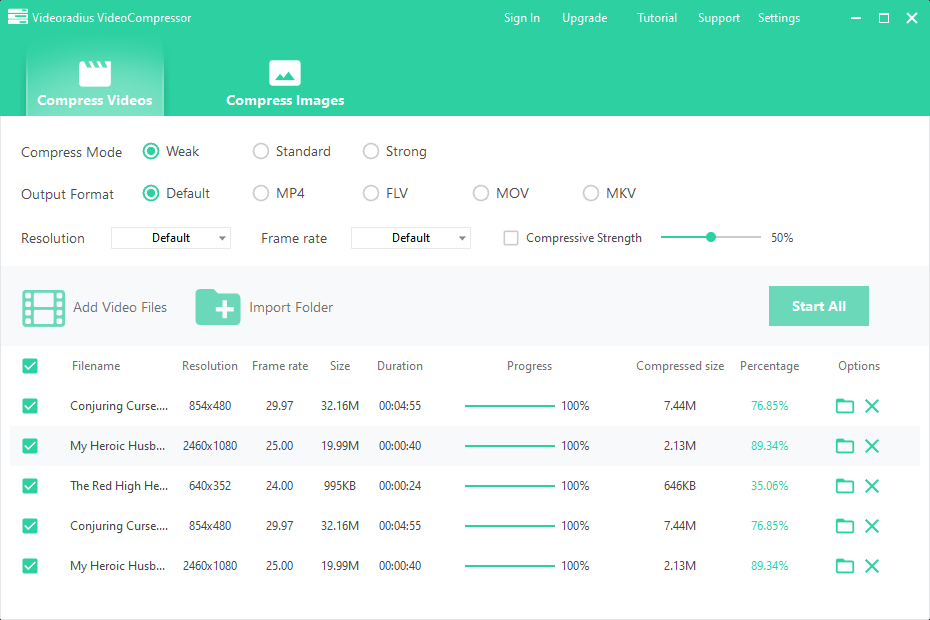This screenshot has height=620, width=930.
Task: Open output folder for first Conjuring Curse video
Action: point(845,406)
